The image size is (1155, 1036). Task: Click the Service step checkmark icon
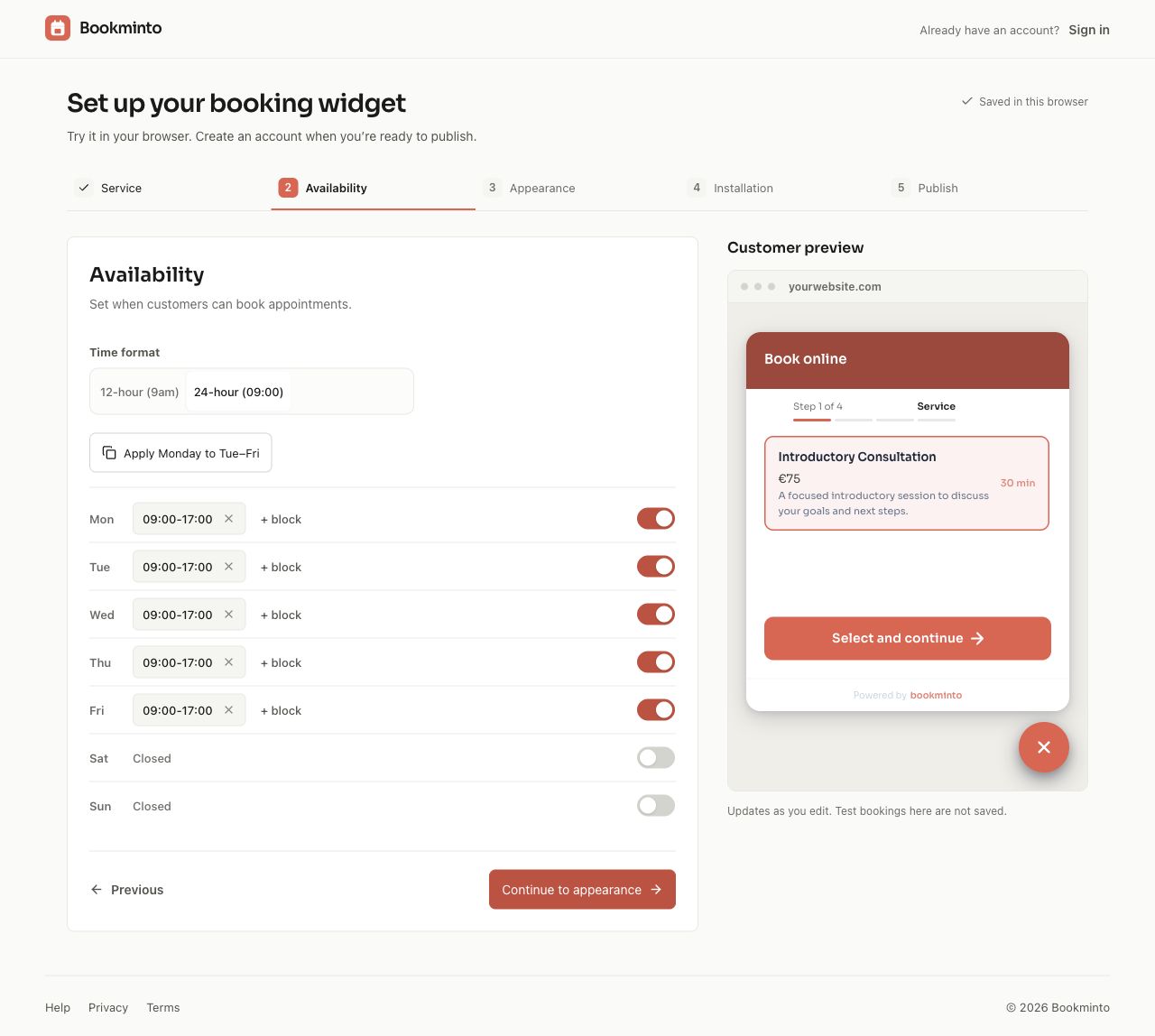coord(84,188)
